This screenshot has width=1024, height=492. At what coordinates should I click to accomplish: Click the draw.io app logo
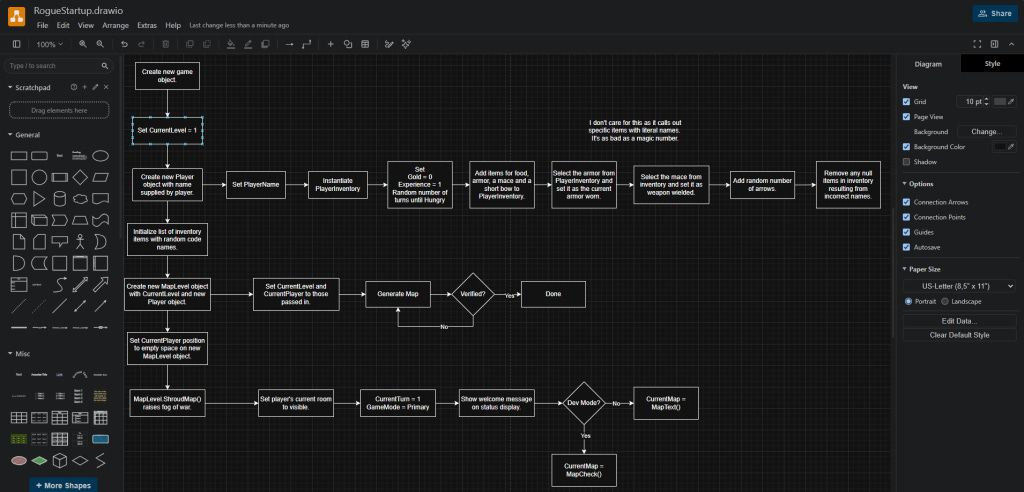[x=16, y=16]
